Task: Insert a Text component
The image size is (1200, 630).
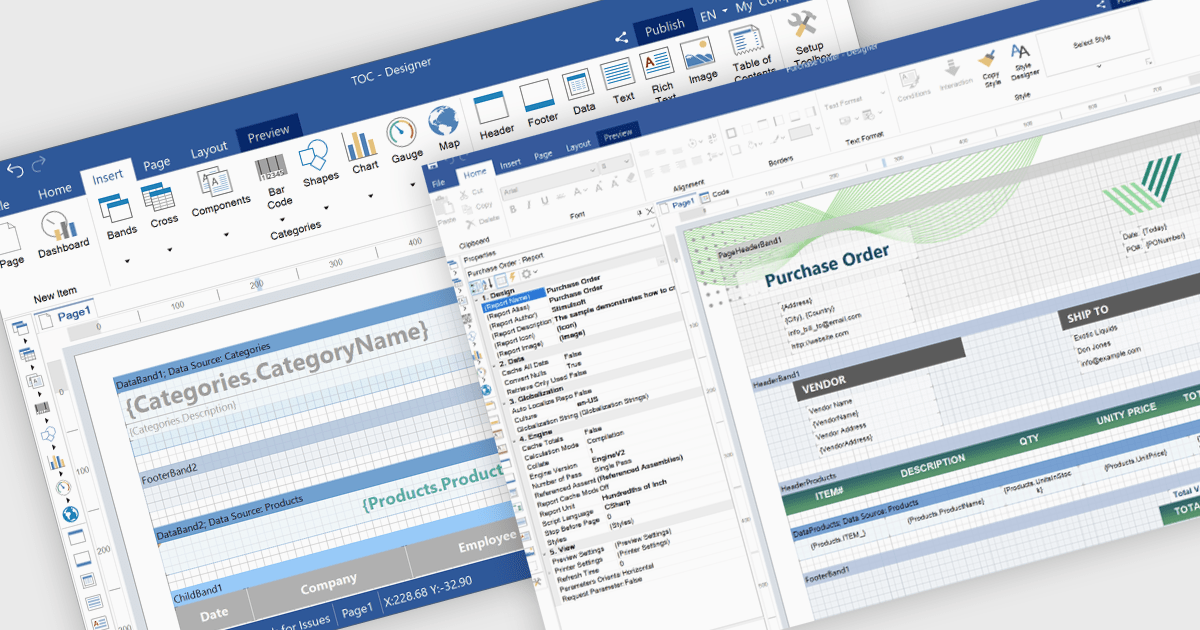Action: tap(620, 75)
